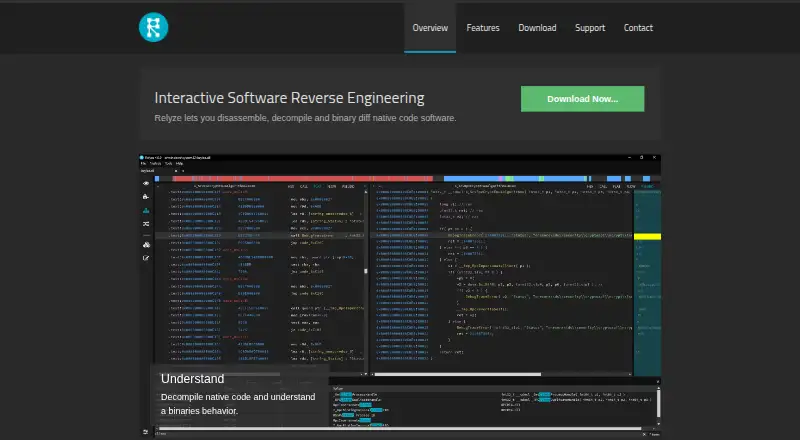
Task: Click the red segment of the overview bar
Action: (x=303, y=179)
